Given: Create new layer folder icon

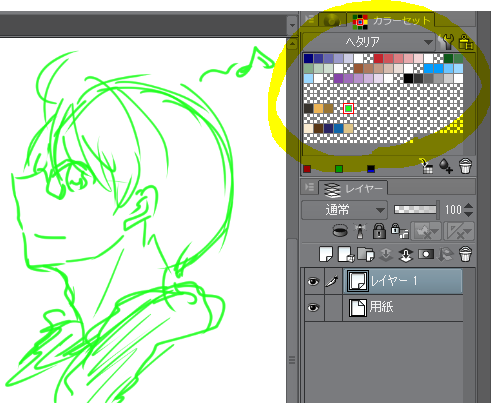Looking at the screenshot, I should coord(366,254).
